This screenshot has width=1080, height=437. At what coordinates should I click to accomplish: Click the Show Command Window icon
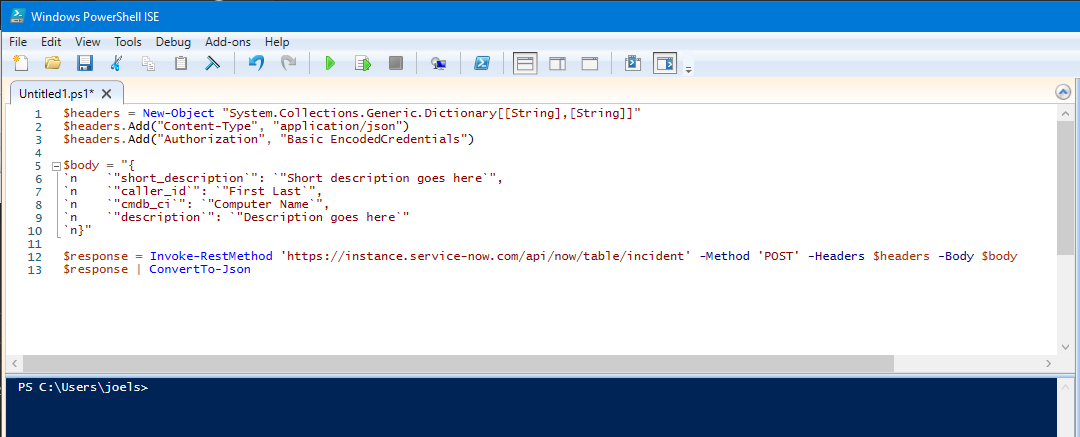pos(632,63)
